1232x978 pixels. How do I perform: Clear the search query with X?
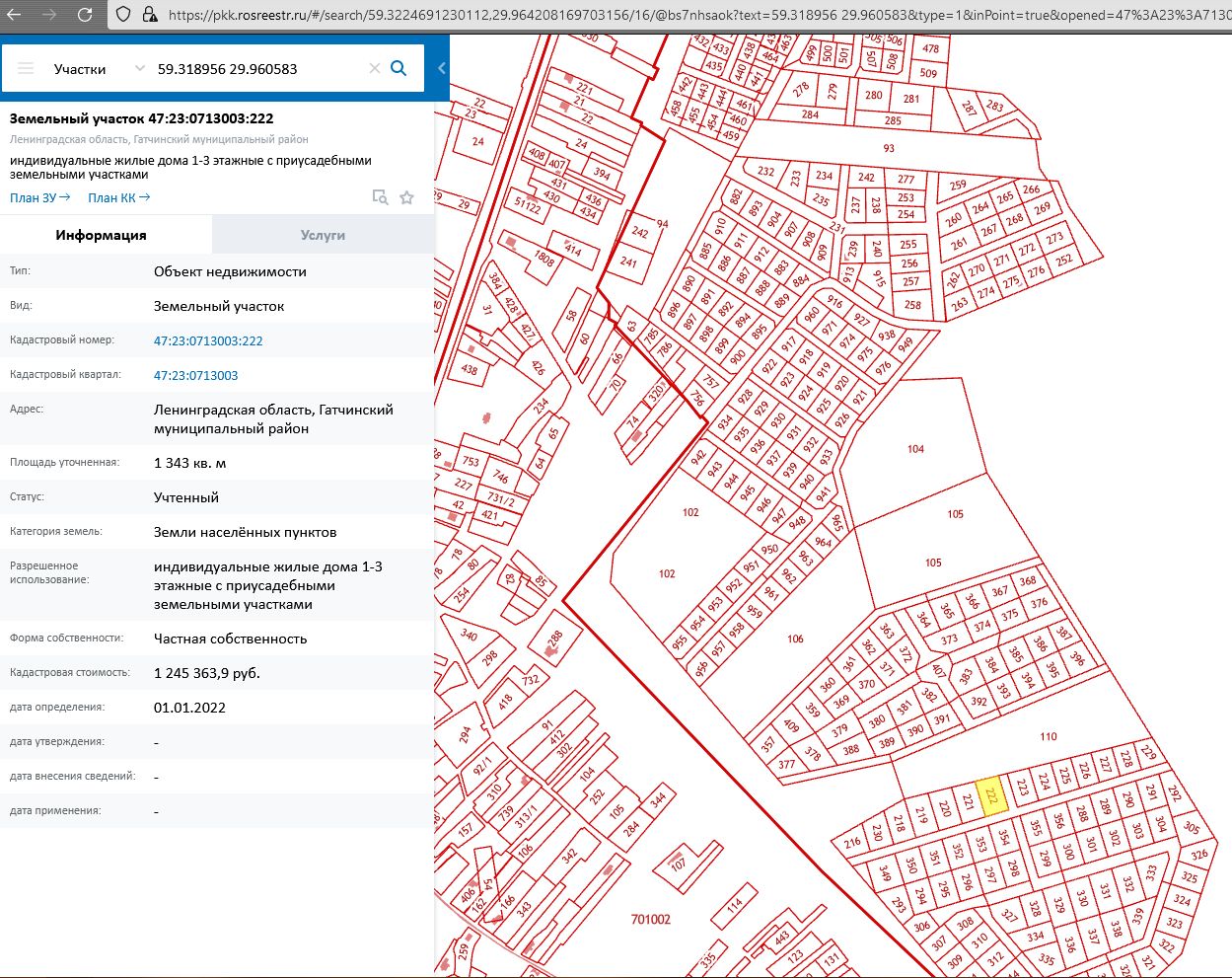tap(374, 69)
